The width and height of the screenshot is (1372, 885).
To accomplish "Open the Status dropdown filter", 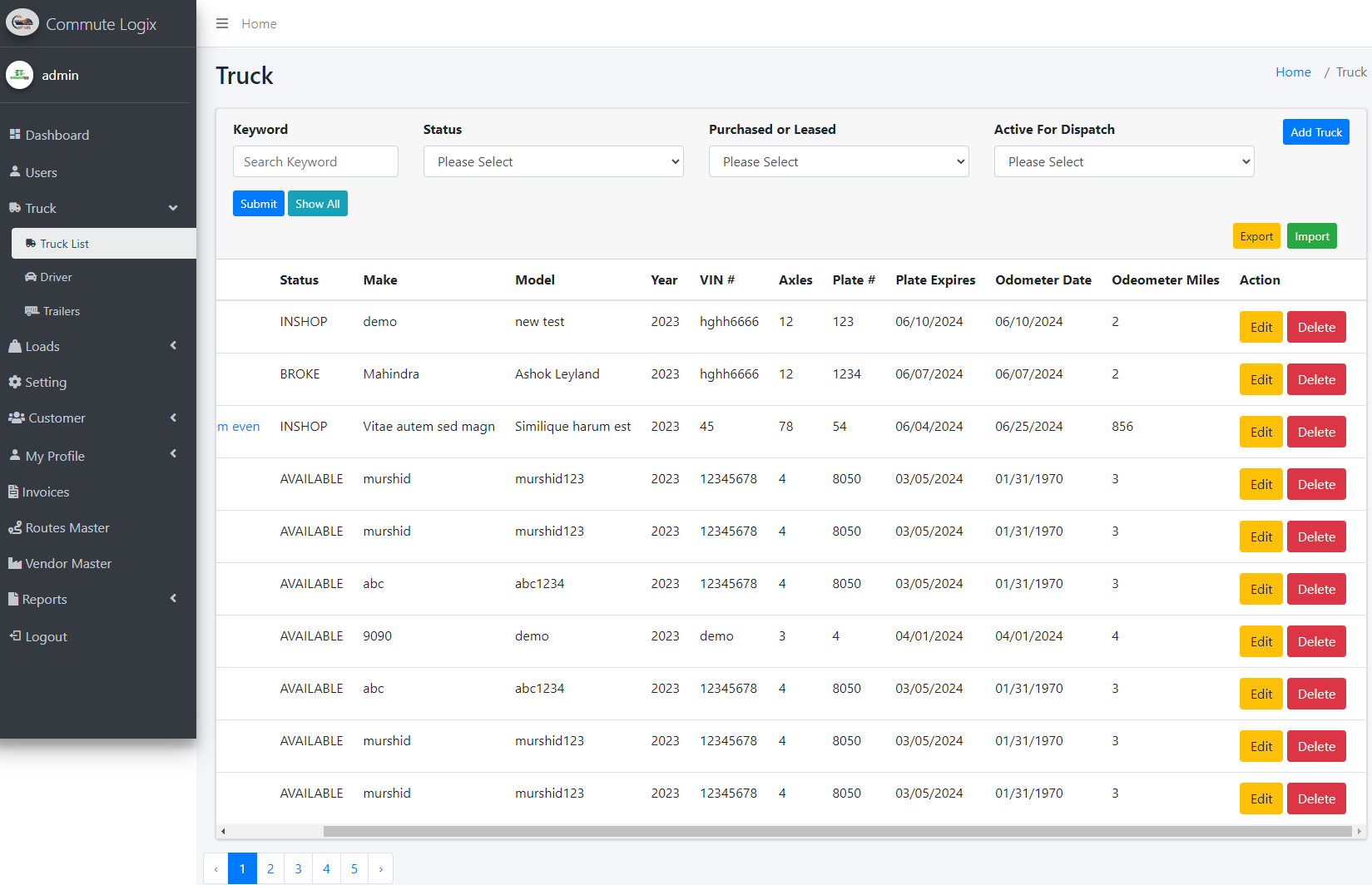I will point(553,161).
